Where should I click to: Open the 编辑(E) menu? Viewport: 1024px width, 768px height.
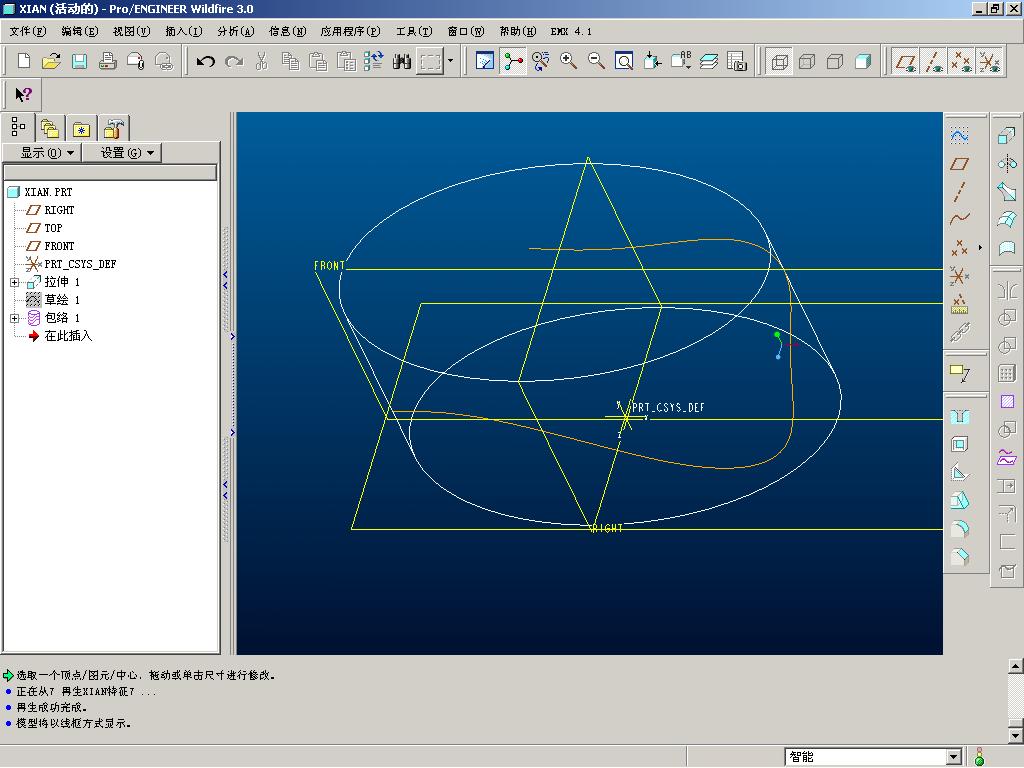coord(80,31)
